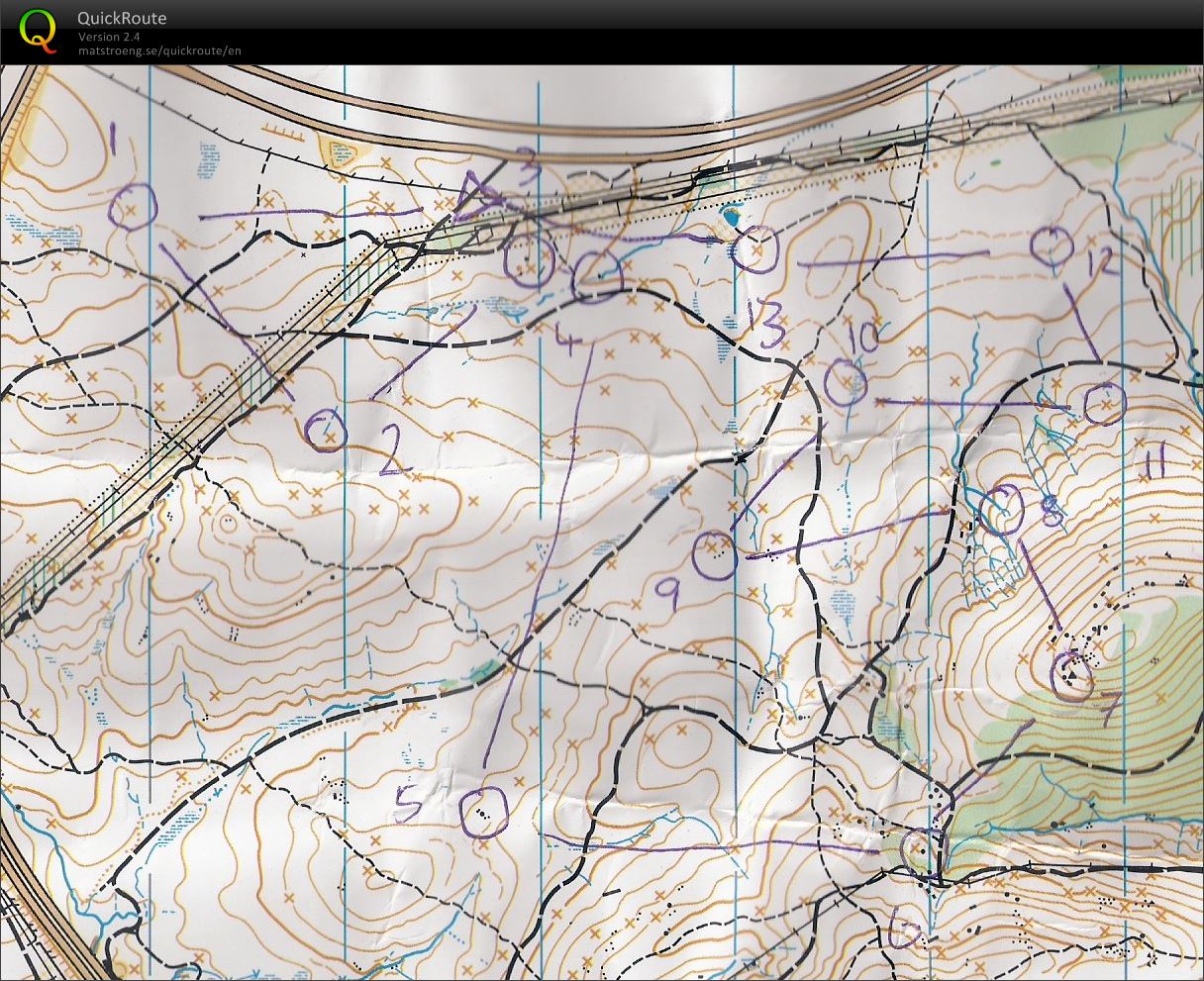Click the control 5 circle marker

coord(484,812)
